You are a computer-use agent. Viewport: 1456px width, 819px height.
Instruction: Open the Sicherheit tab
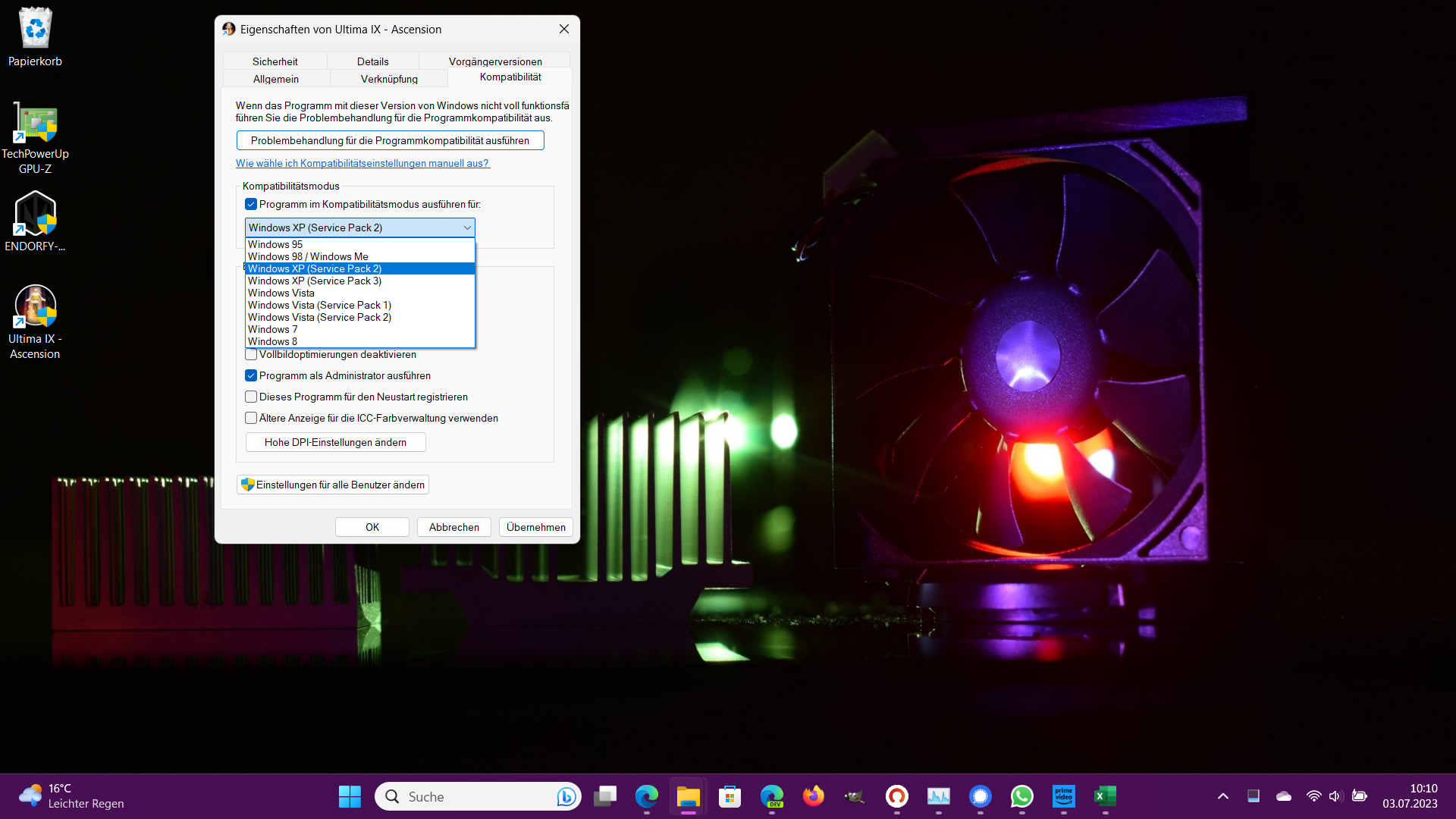click(275, 61)
